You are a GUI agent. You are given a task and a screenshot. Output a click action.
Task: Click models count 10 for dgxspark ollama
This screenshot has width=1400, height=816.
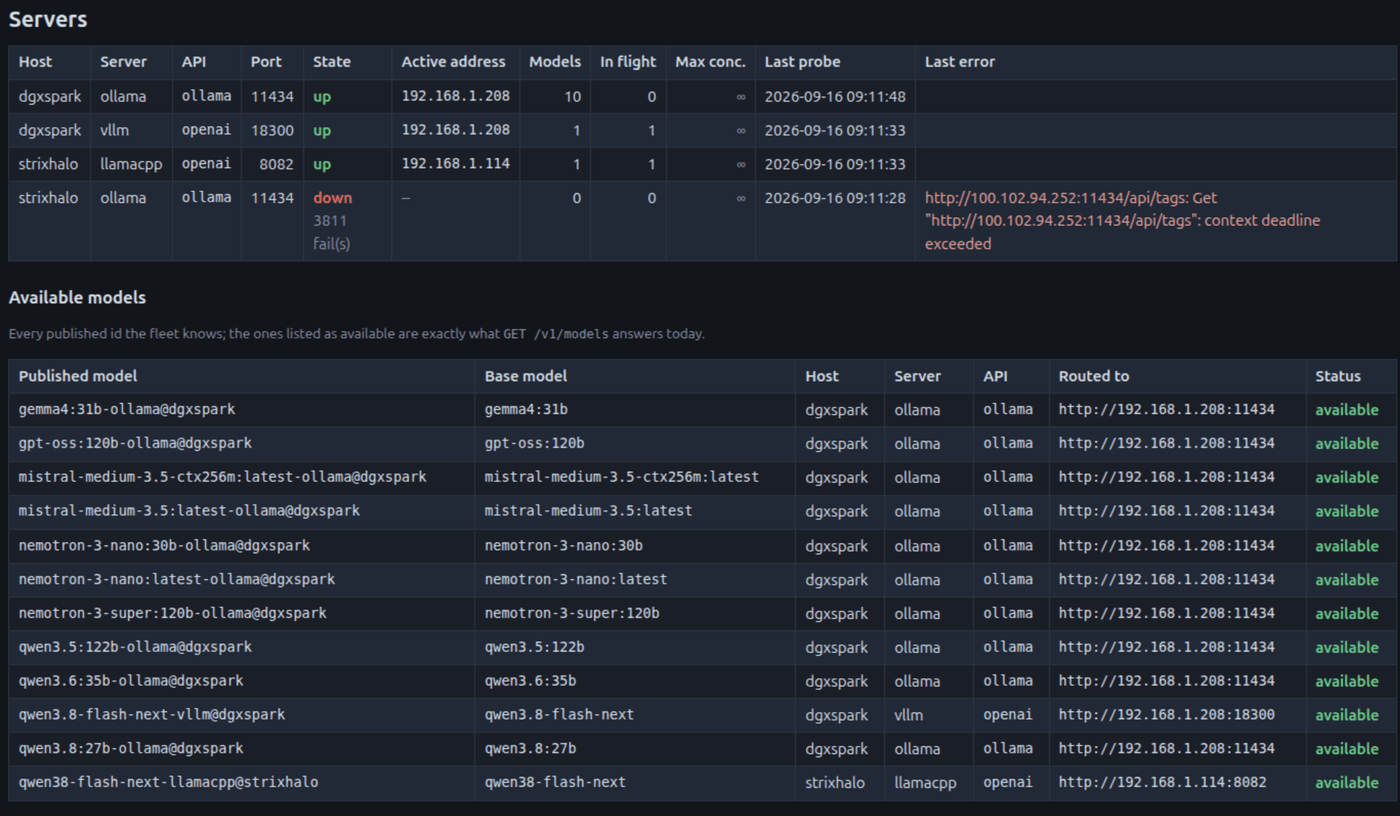pos(572,97)
